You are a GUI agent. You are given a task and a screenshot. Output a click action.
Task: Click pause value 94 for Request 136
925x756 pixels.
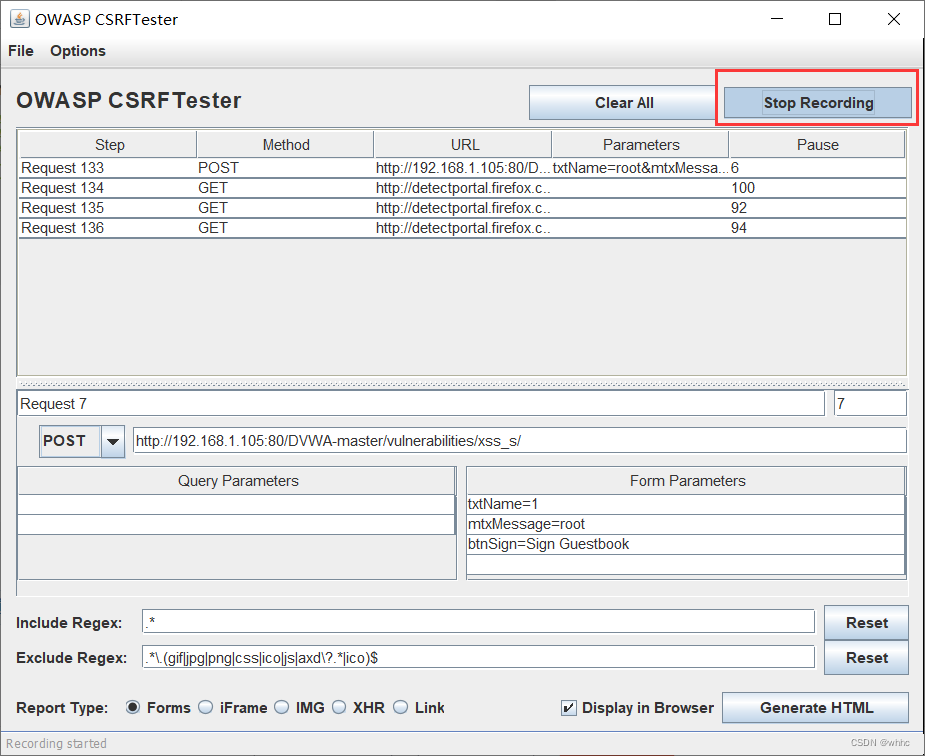[818, 228]
